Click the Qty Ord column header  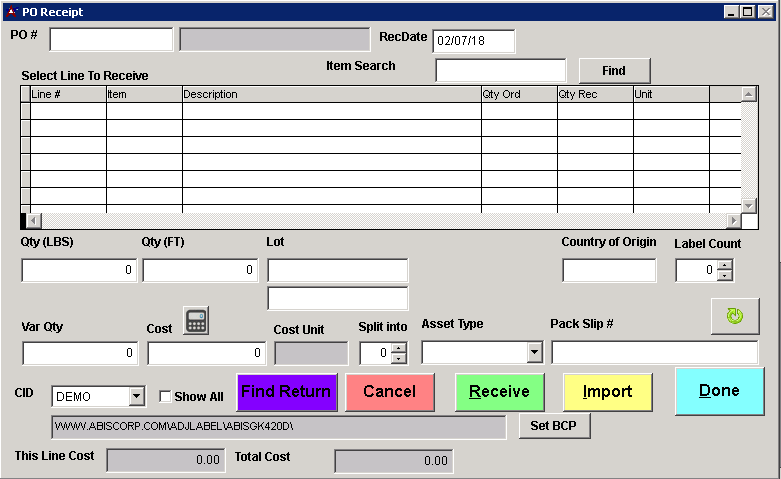(518, 94)
